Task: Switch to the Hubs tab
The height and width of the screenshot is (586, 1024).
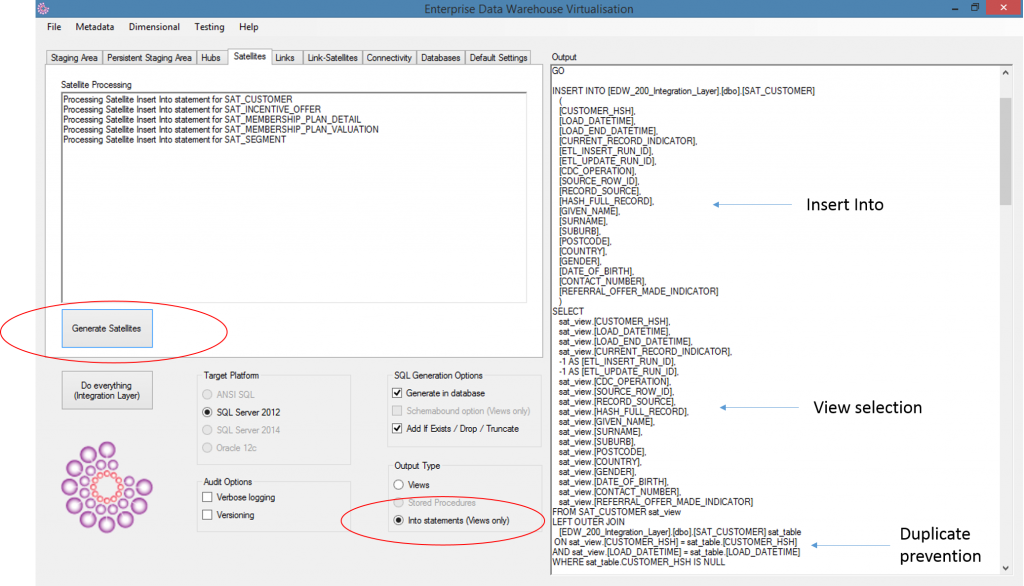Action: (x=210, y=58)
